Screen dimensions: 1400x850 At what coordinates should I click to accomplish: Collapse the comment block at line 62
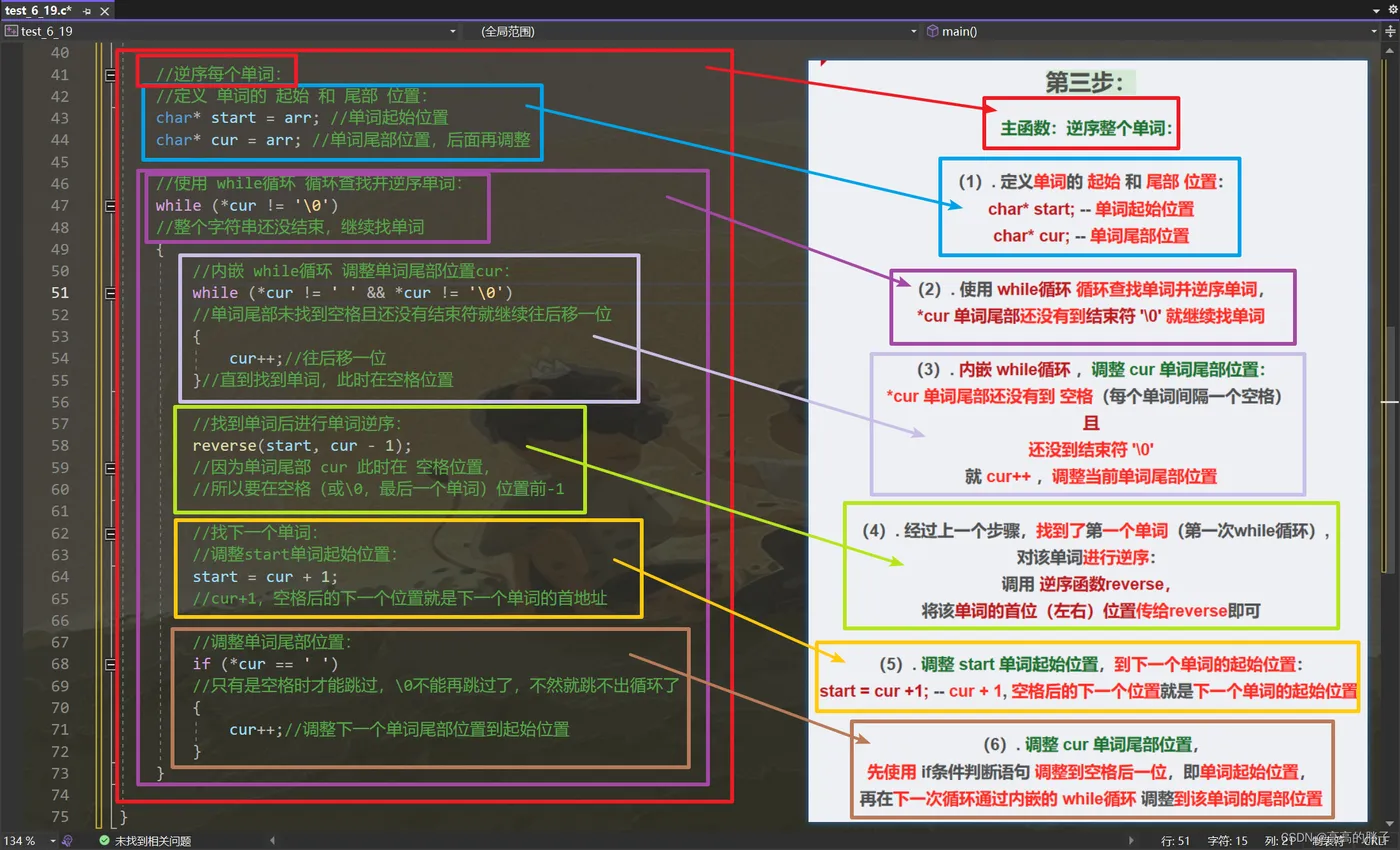pos(110,533)
